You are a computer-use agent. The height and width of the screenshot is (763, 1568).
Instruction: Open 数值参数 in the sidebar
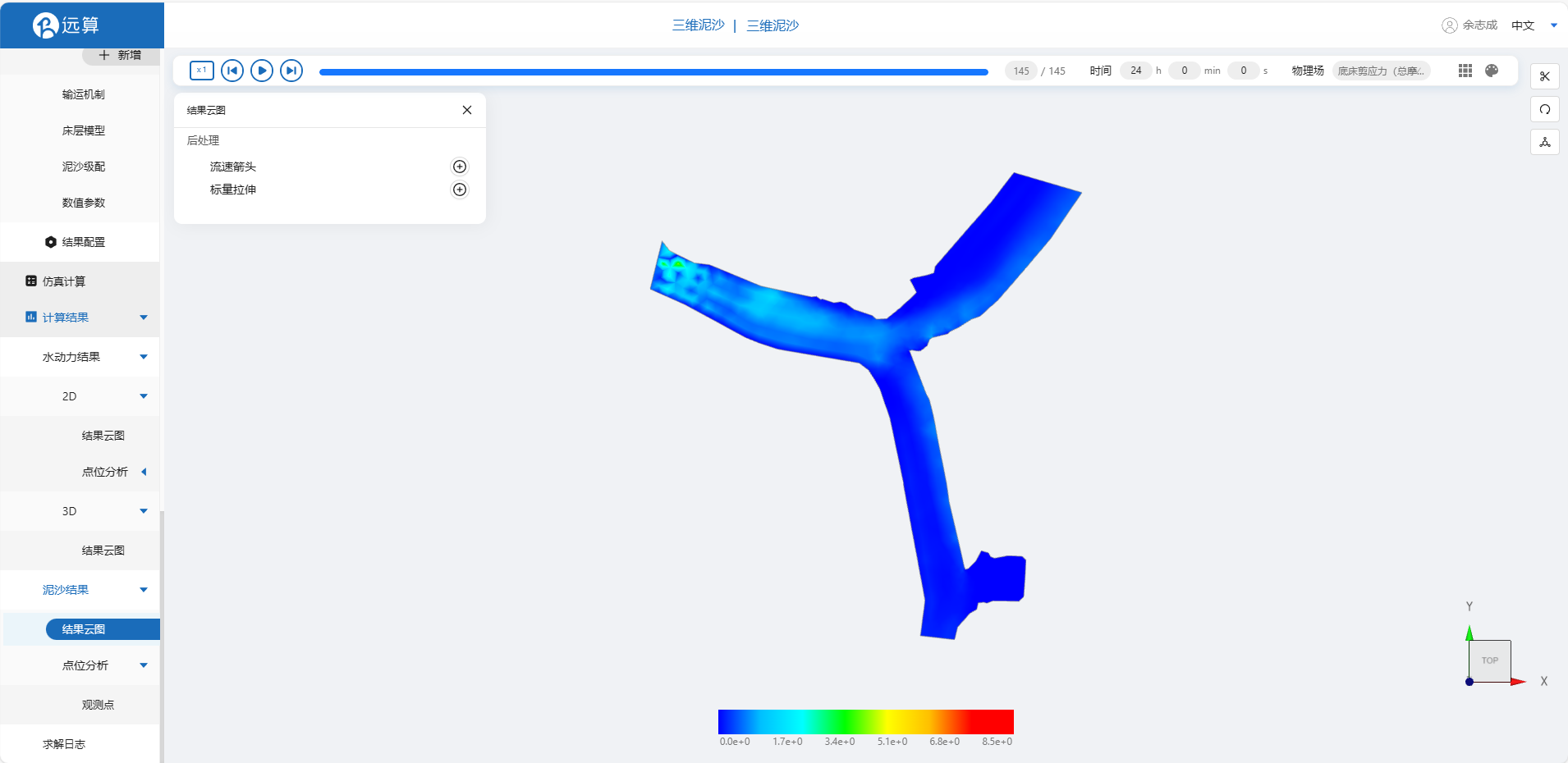click(x=84, y=203)
